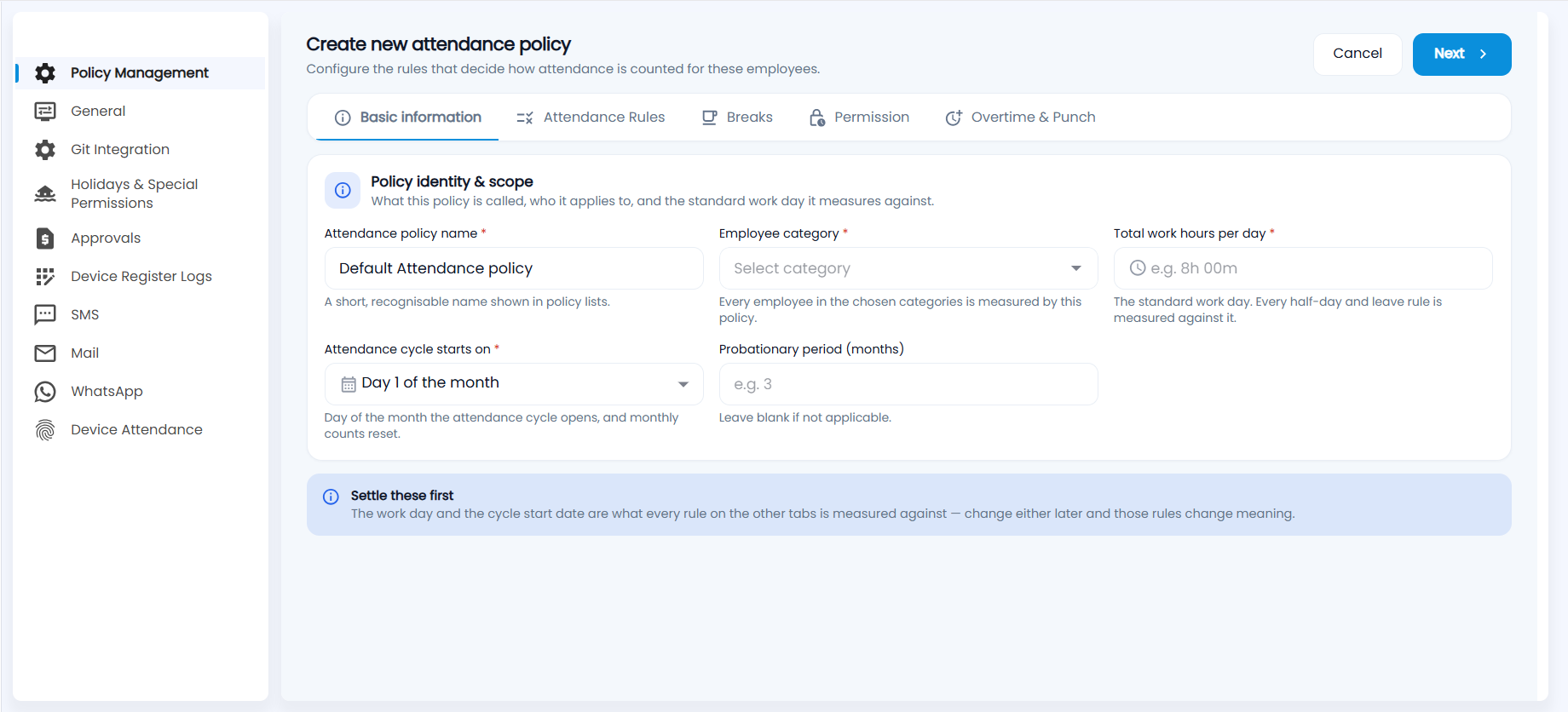Image resolution: width=1568 pixels, height=712 pixels.
Task: Focus the Attendance policy name field
Action: pos(514,268)
